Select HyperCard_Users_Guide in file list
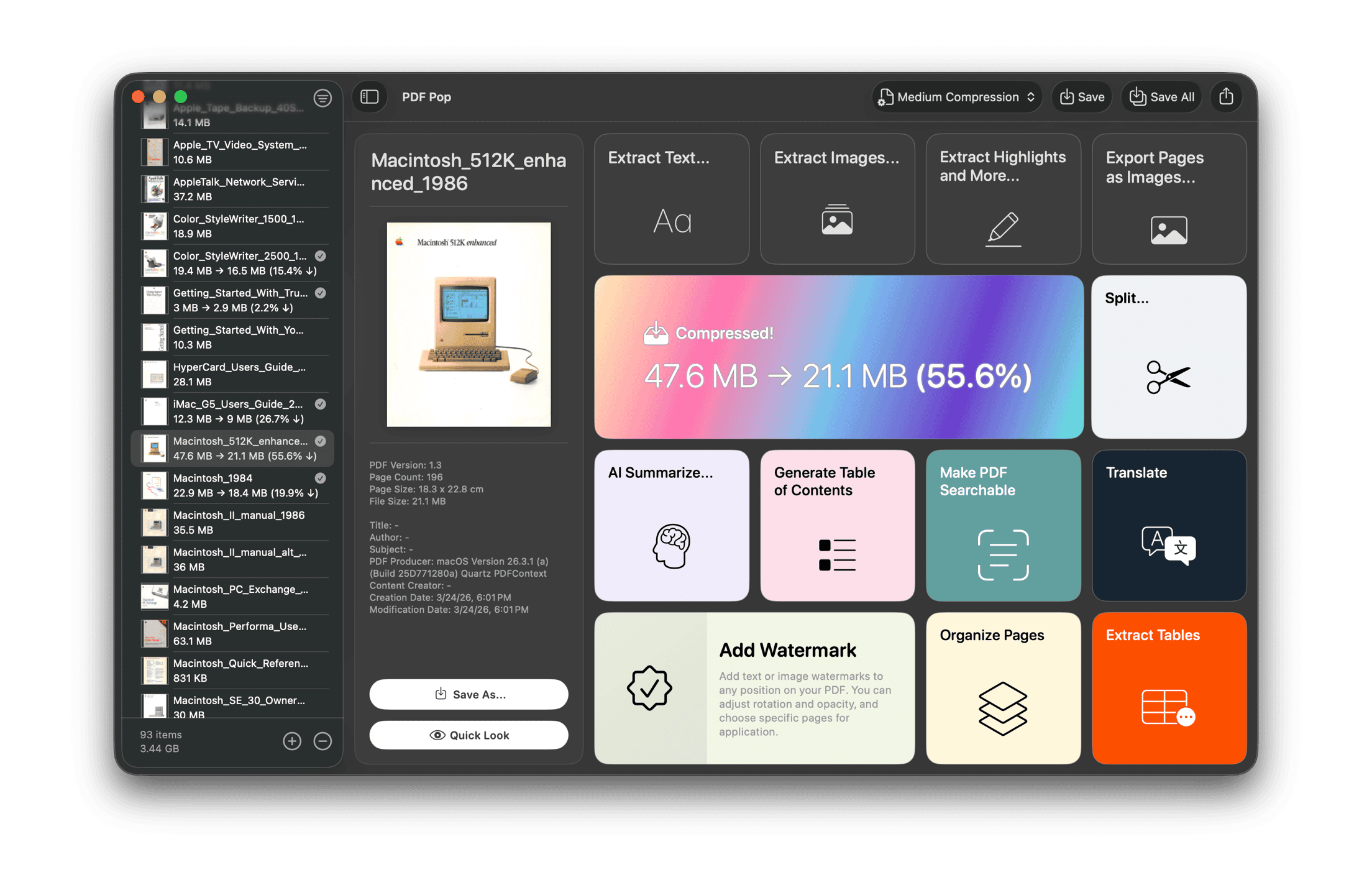 (x=239, y=374)
